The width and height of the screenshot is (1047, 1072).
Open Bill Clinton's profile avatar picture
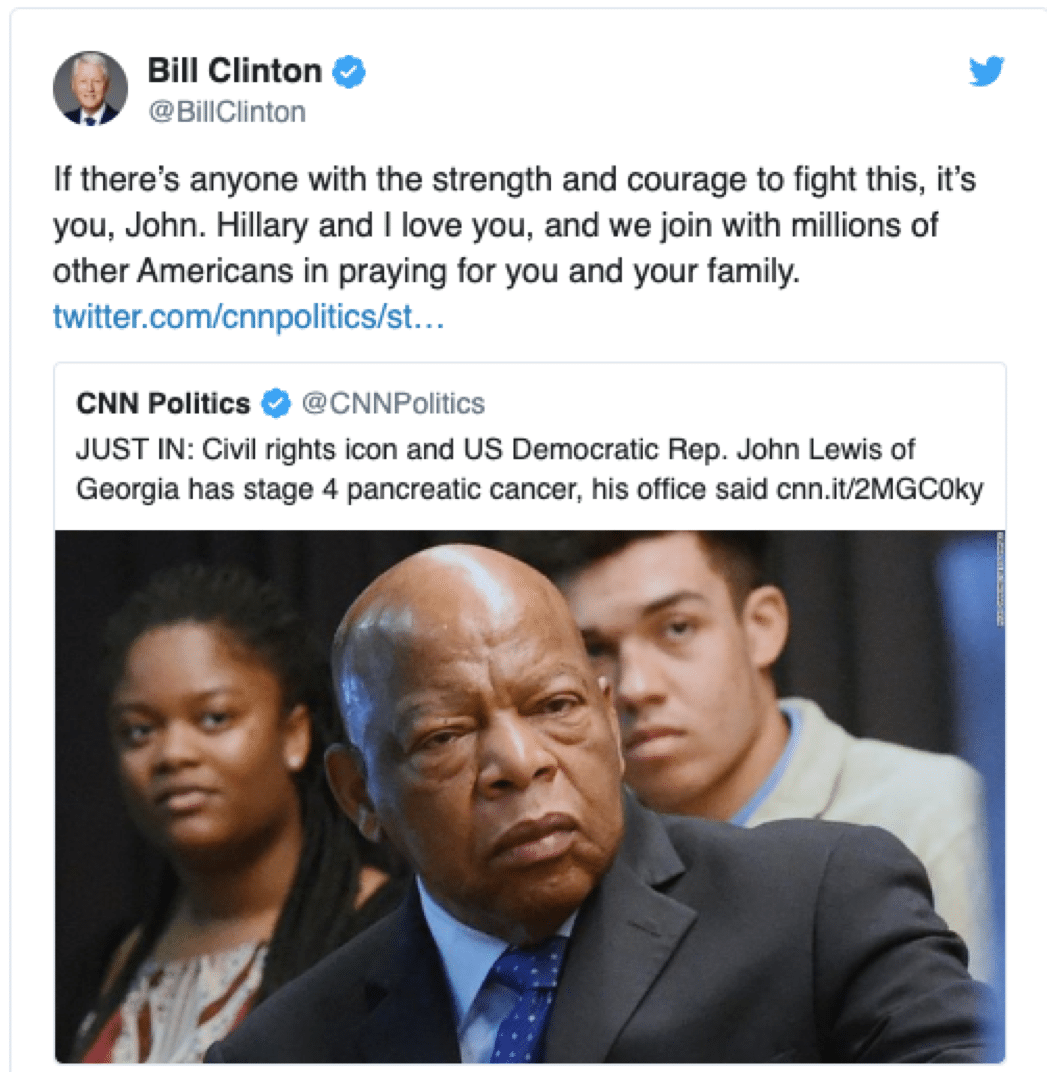[90, 88]
